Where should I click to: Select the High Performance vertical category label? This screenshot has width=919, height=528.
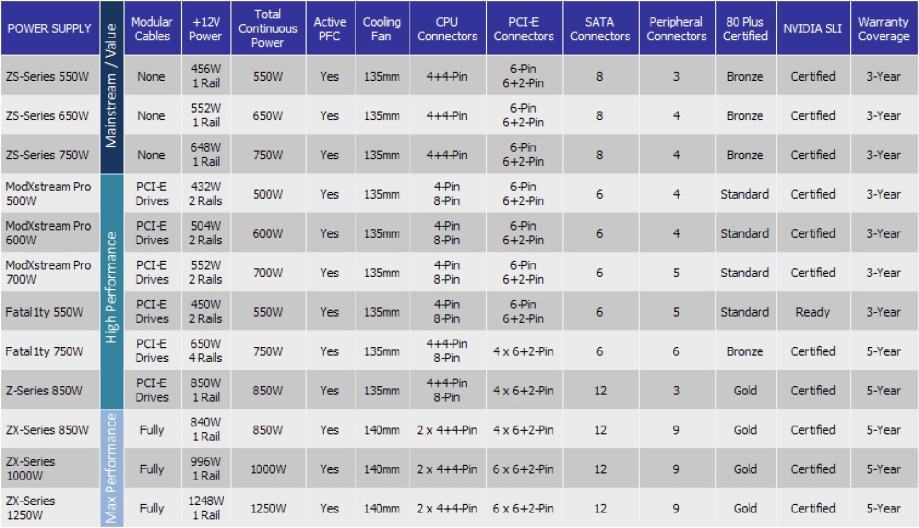(112, 292)
